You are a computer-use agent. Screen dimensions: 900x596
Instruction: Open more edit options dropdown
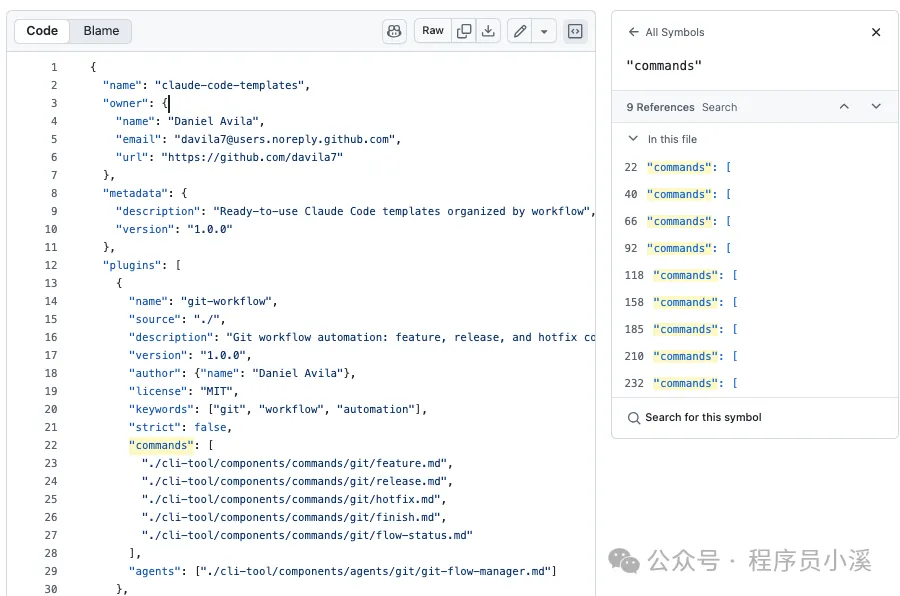544,31
